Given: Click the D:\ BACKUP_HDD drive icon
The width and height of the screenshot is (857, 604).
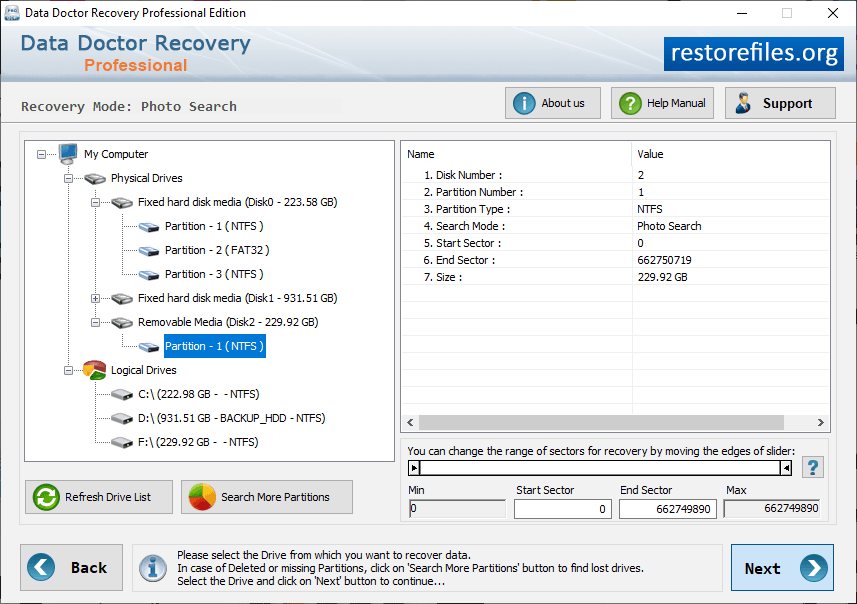Looking at the screenshot, I should (121, 418).
